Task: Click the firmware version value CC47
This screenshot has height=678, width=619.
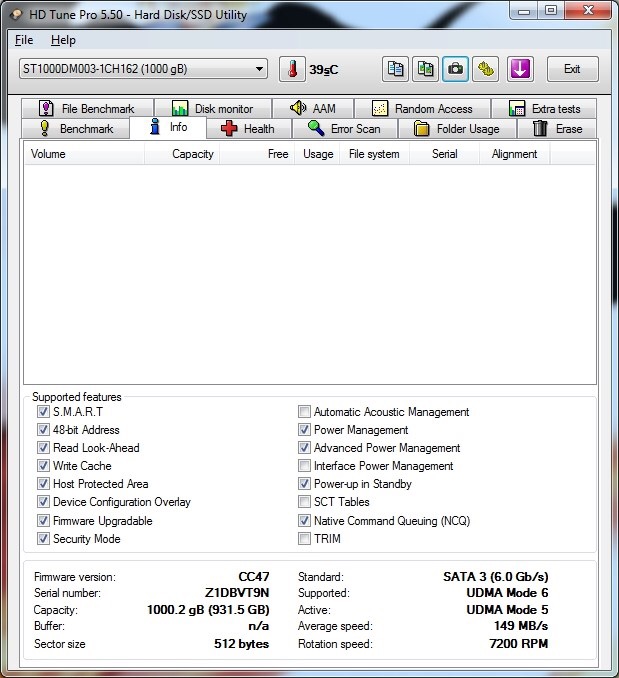Action: point(254,576)
